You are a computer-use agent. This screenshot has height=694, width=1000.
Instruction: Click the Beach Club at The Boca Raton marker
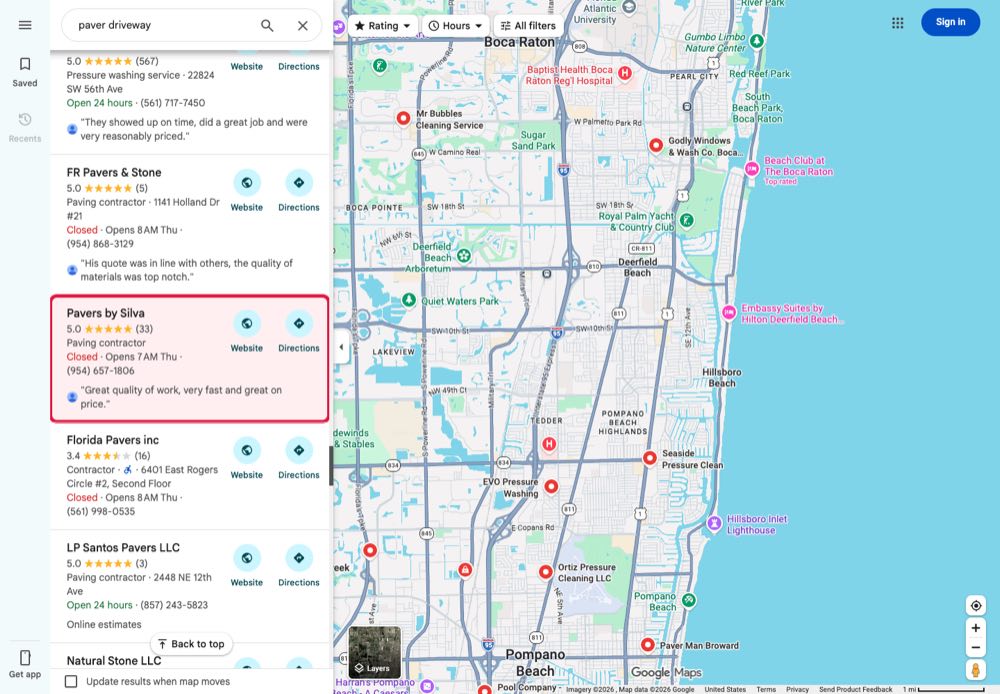pyautogui.click(x=752, y=169)
